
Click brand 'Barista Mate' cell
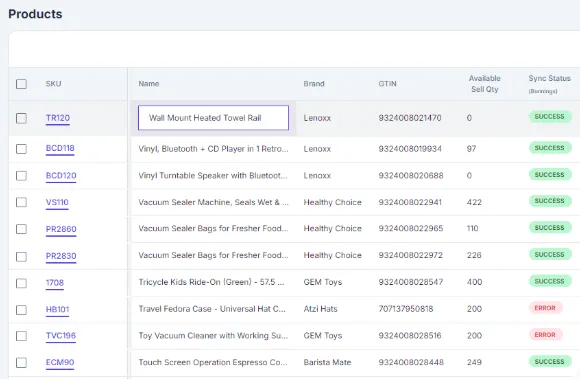(327, 362)
